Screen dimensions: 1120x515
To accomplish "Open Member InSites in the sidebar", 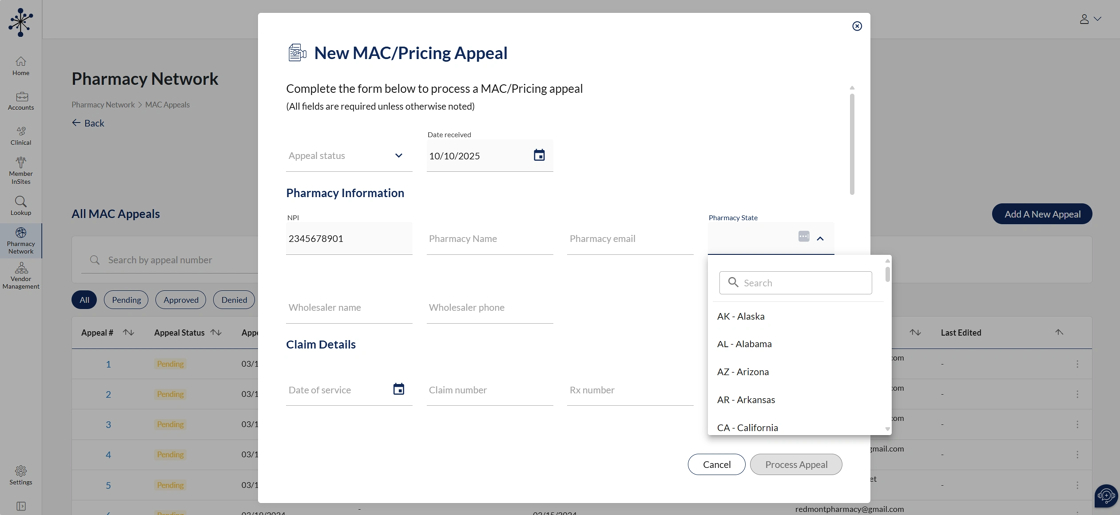I will 21,170.
